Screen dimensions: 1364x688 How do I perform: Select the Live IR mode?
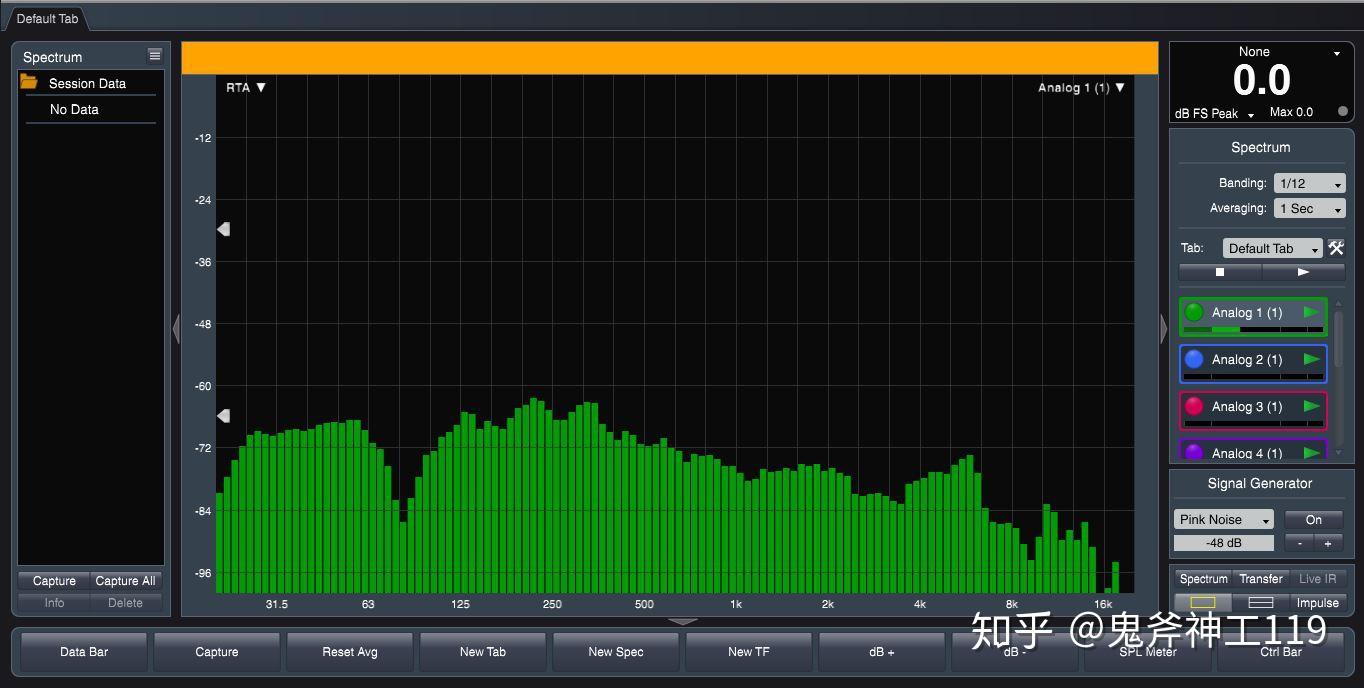pyautogui.click(x=1317, y=578)
